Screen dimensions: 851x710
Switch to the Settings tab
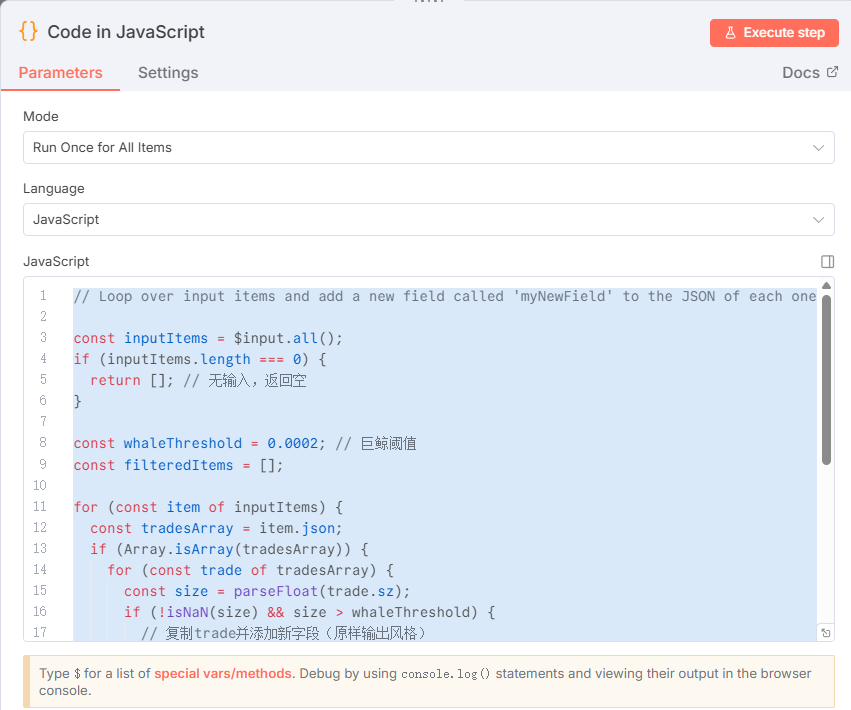[168, 72]
